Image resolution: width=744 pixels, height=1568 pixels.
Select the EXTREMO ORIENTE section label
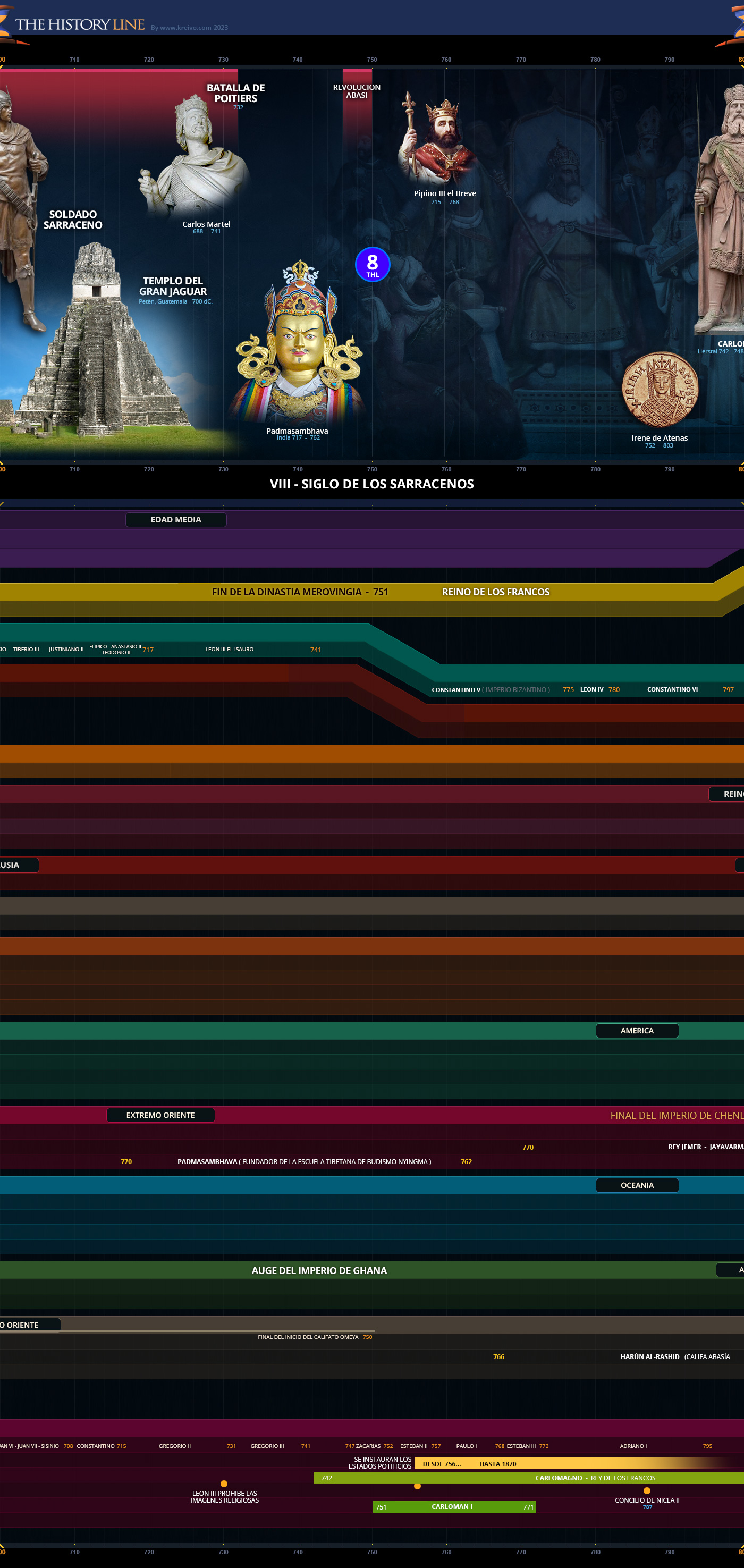click(160, 1115)
